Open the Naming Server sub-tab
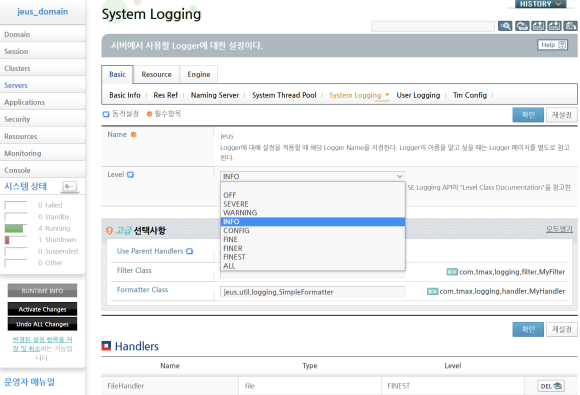The height and width of the screenshot is (395, 580). [x=215, y=95]
